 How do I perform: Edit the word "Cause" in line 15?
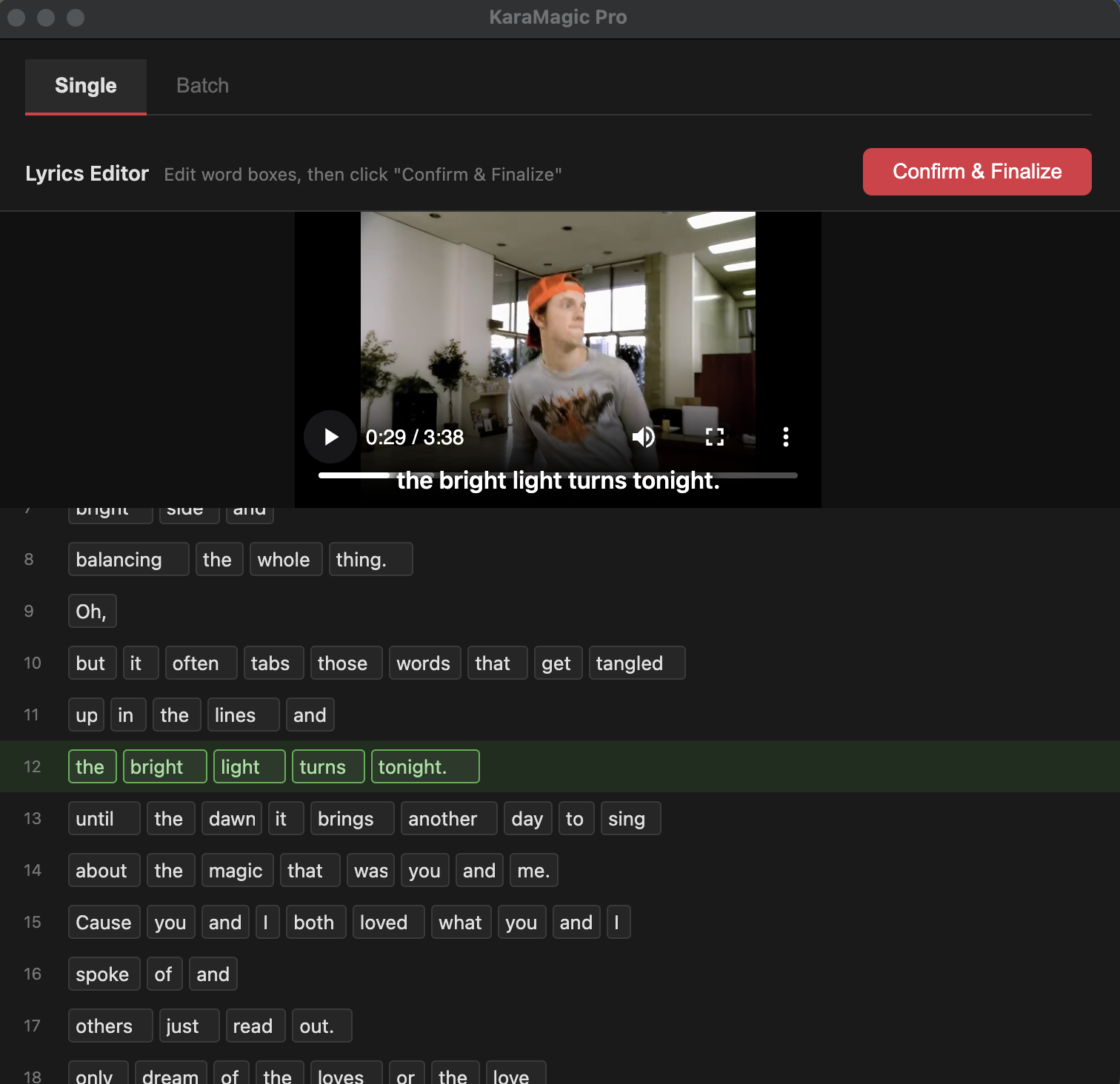point(104,922)
